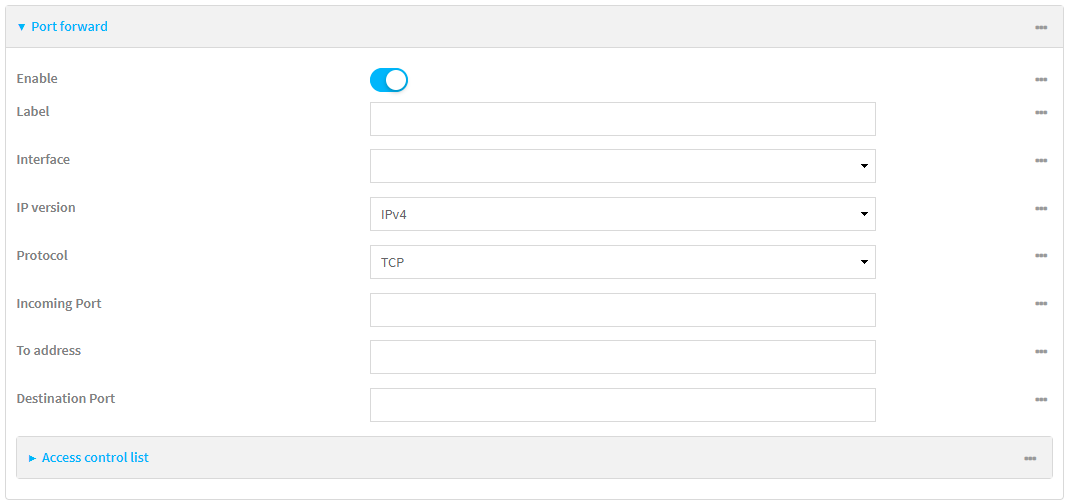Open the IP version dropdown showing IPv4
Image resolution: width=1067 pixels, height=504 pixels.
coord(622,214)
